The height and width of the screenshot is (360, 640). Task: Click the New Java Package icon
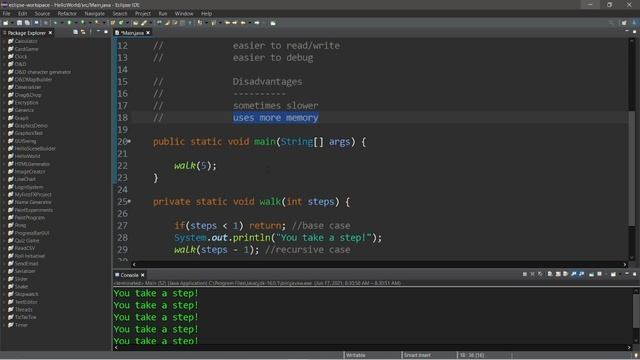click(x=113, y=23)
